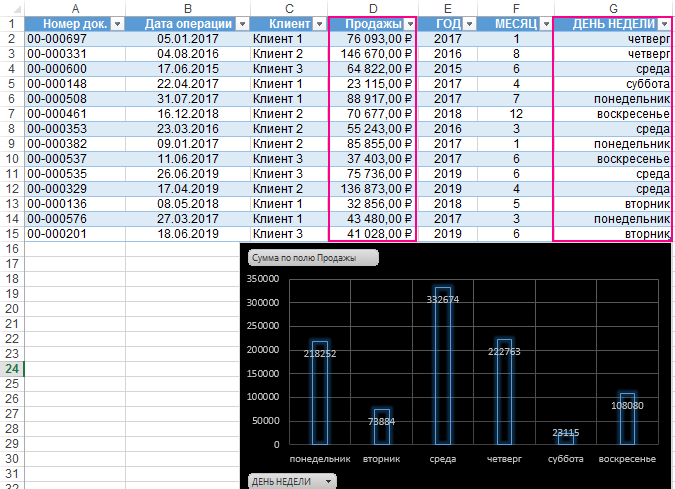
Task: Click the cell with date 16.12.2018
Action: click(187, 113)
